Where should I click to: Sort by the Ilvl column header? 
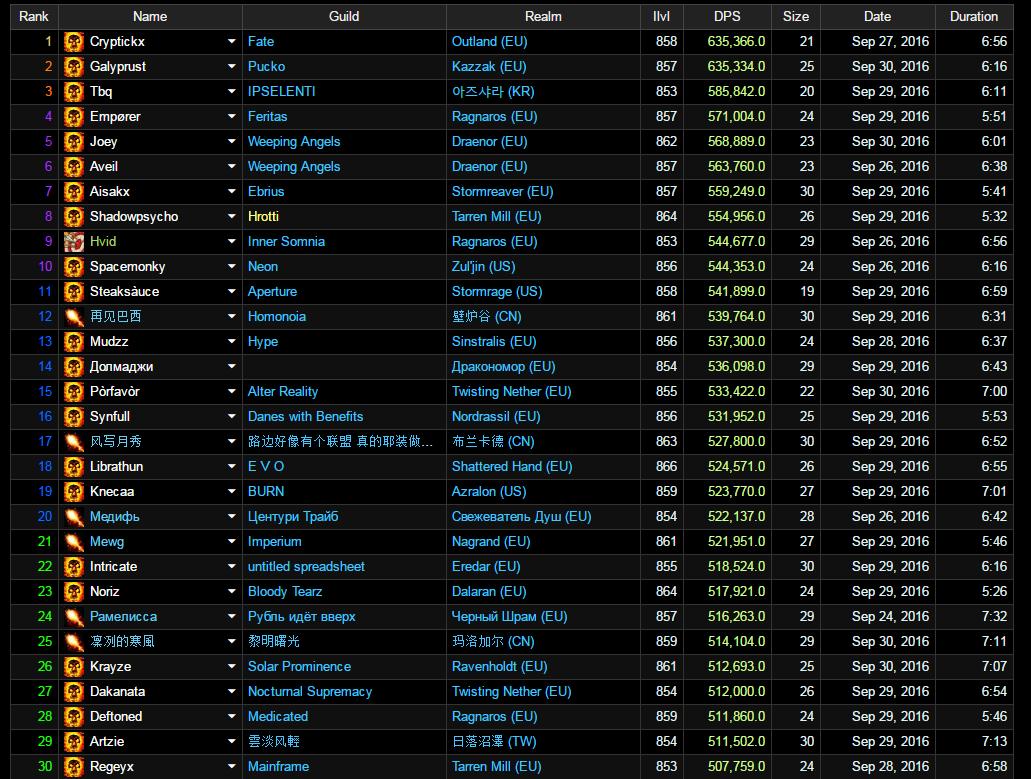point(661,16)
